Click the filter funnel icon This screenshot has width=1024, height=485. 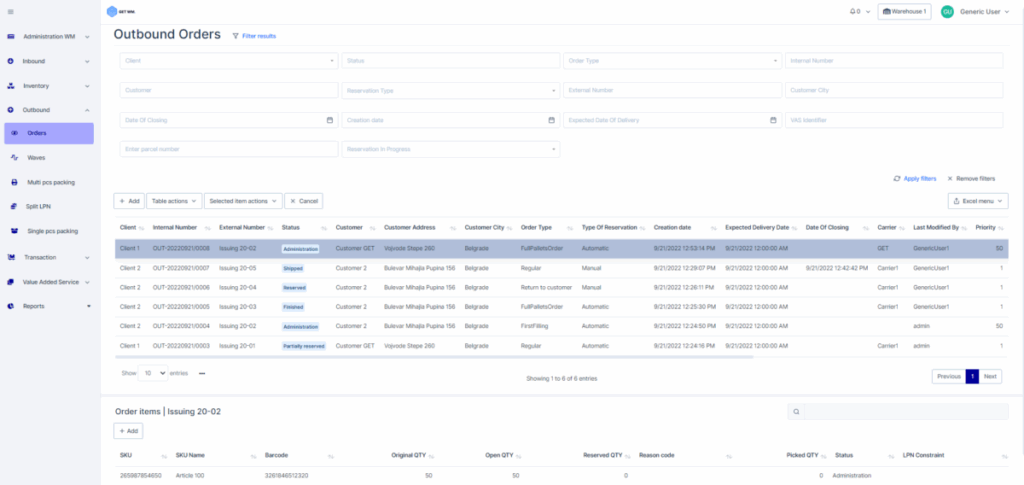point(236,36)
